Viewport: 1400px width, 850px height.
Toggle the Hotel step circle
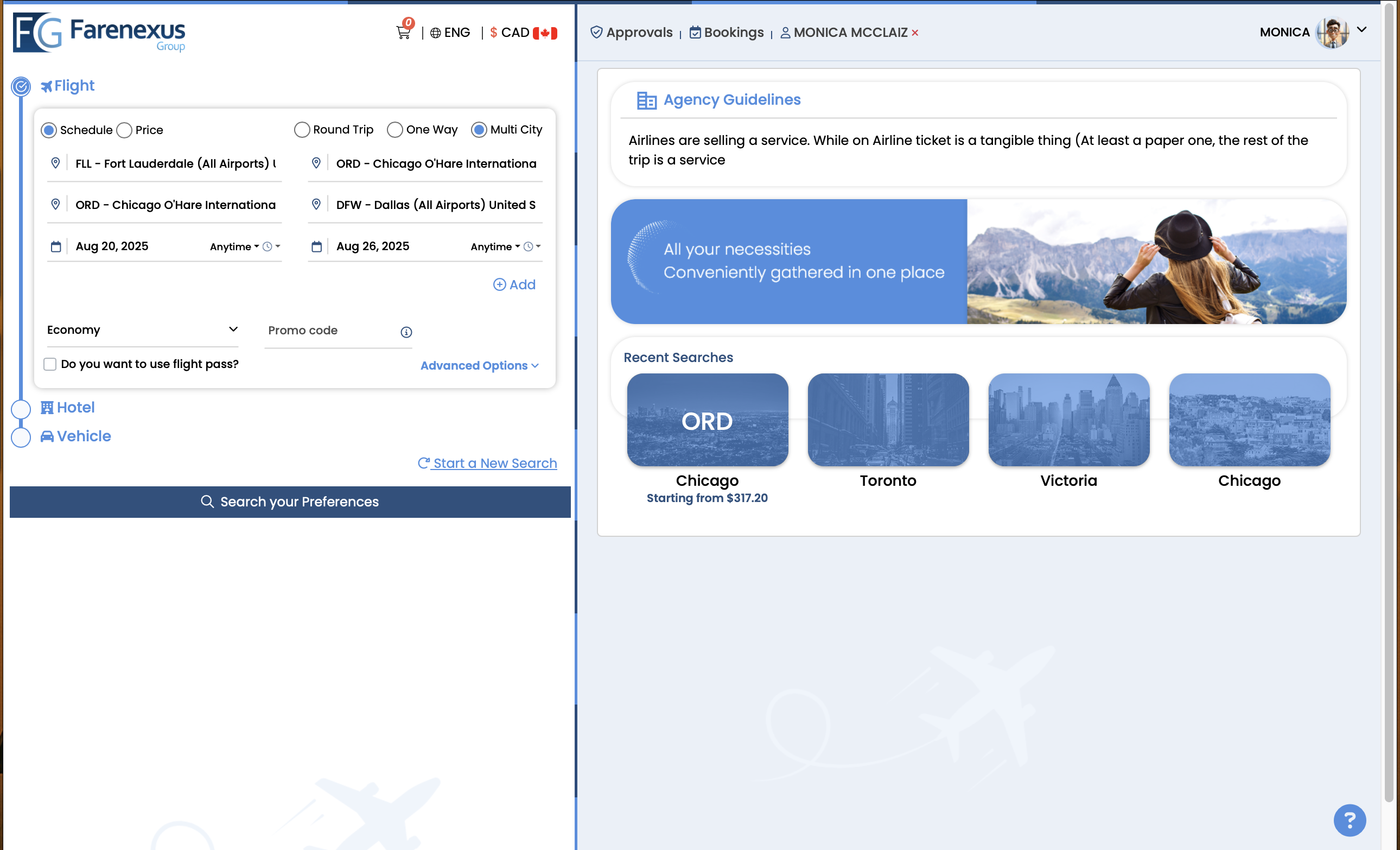(21, 409)
